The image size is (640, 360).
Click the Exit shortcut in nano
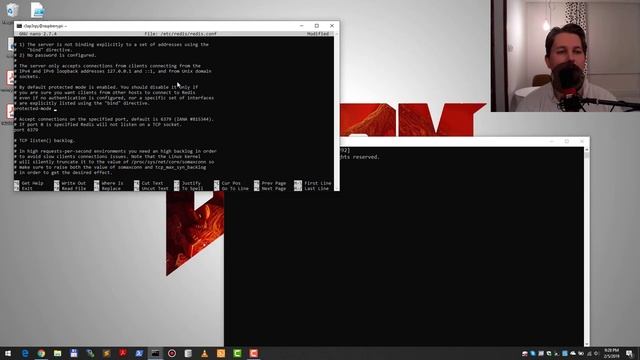point(23,189)
